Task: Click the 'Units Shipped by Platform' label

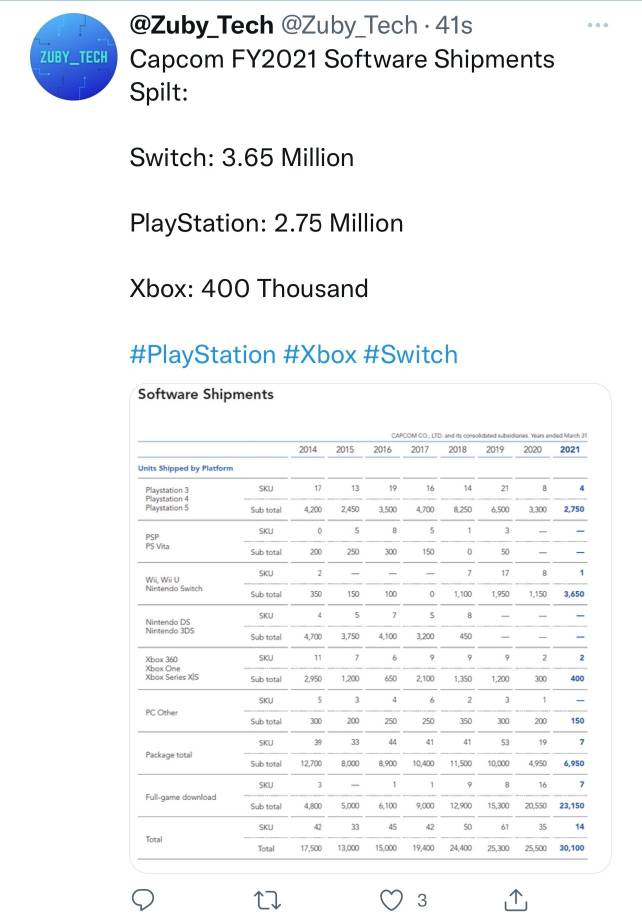Action: [x=185, y=469]
